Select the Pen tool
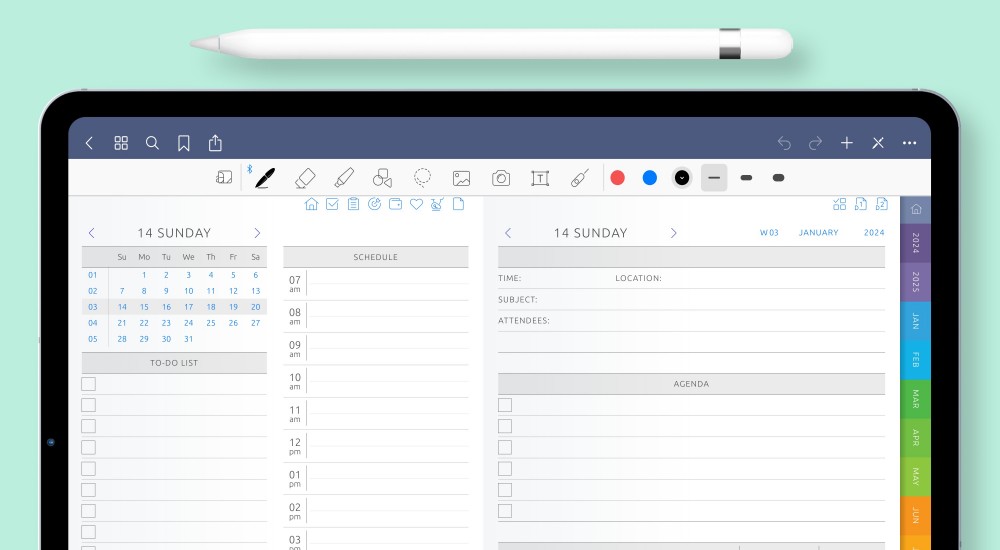 pyautogui.click(x=265, y=178)
